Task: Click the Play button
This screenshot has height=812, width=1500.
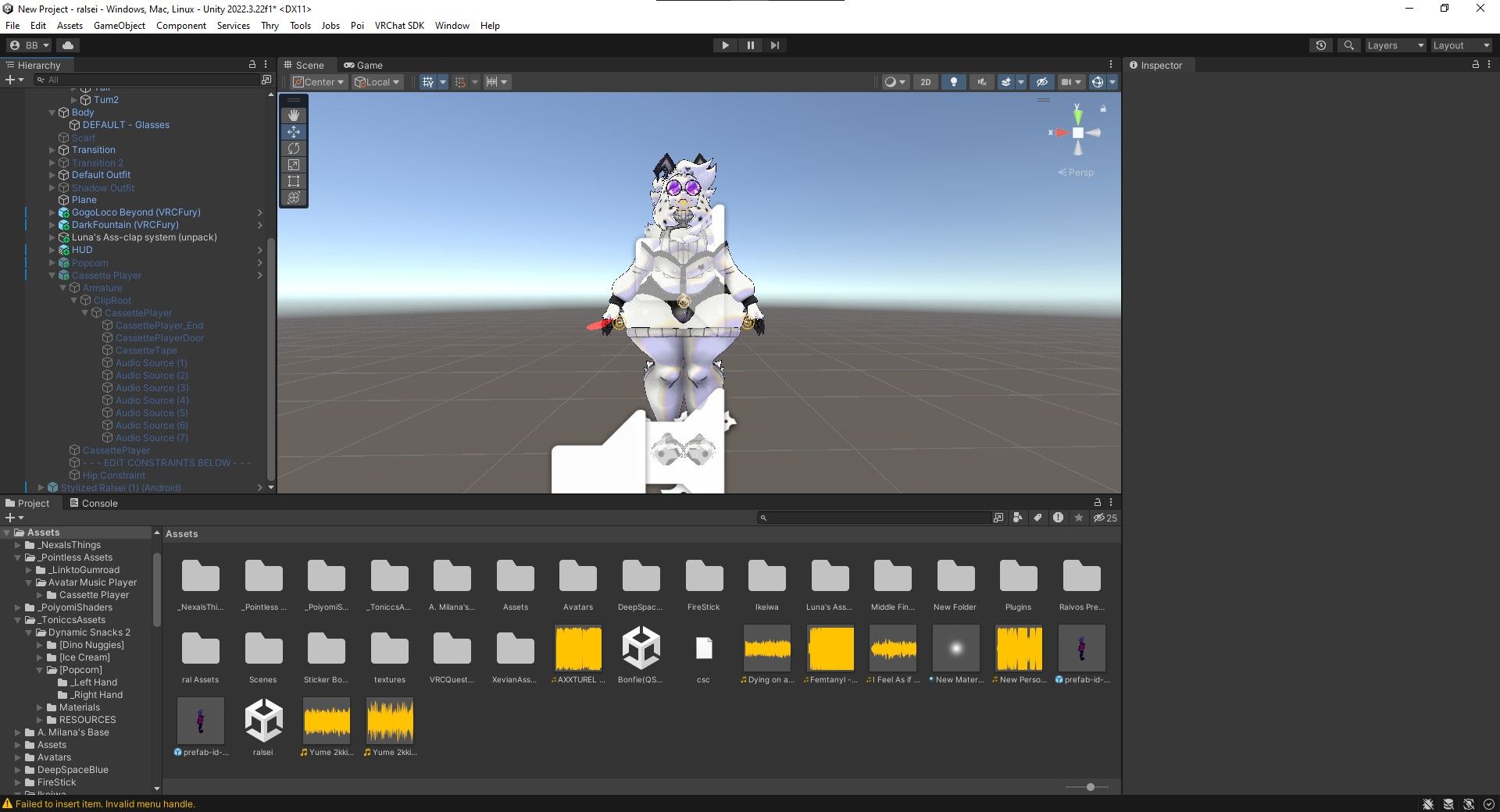Action: [725, 45]
